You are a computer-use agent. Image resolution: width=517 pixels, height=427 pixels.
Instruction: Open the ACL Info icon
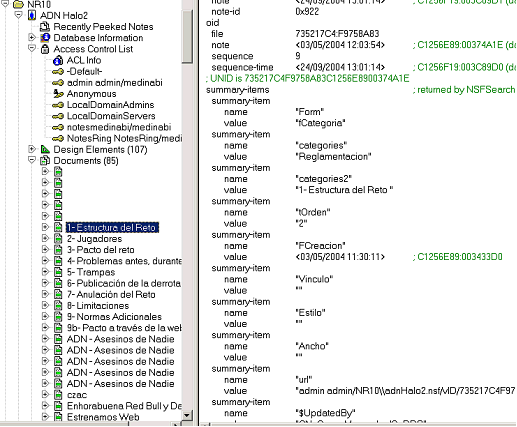[x=58, y=60]
